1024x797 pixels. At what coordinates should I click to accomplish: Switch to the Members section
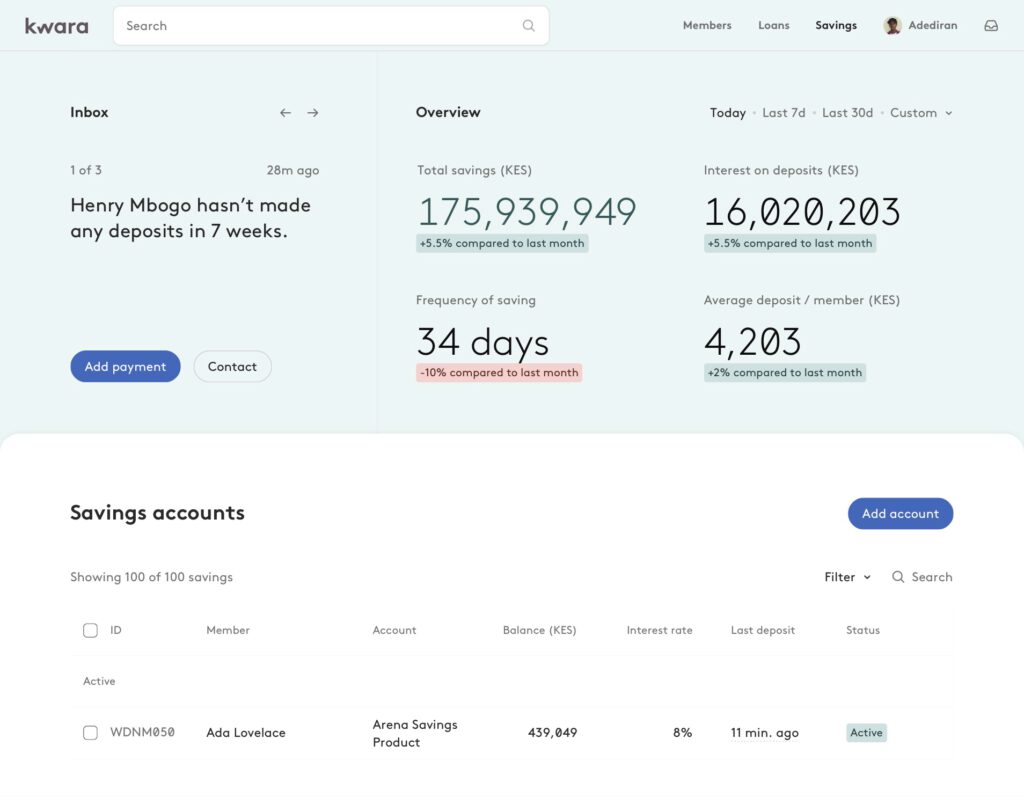(707, 25)
